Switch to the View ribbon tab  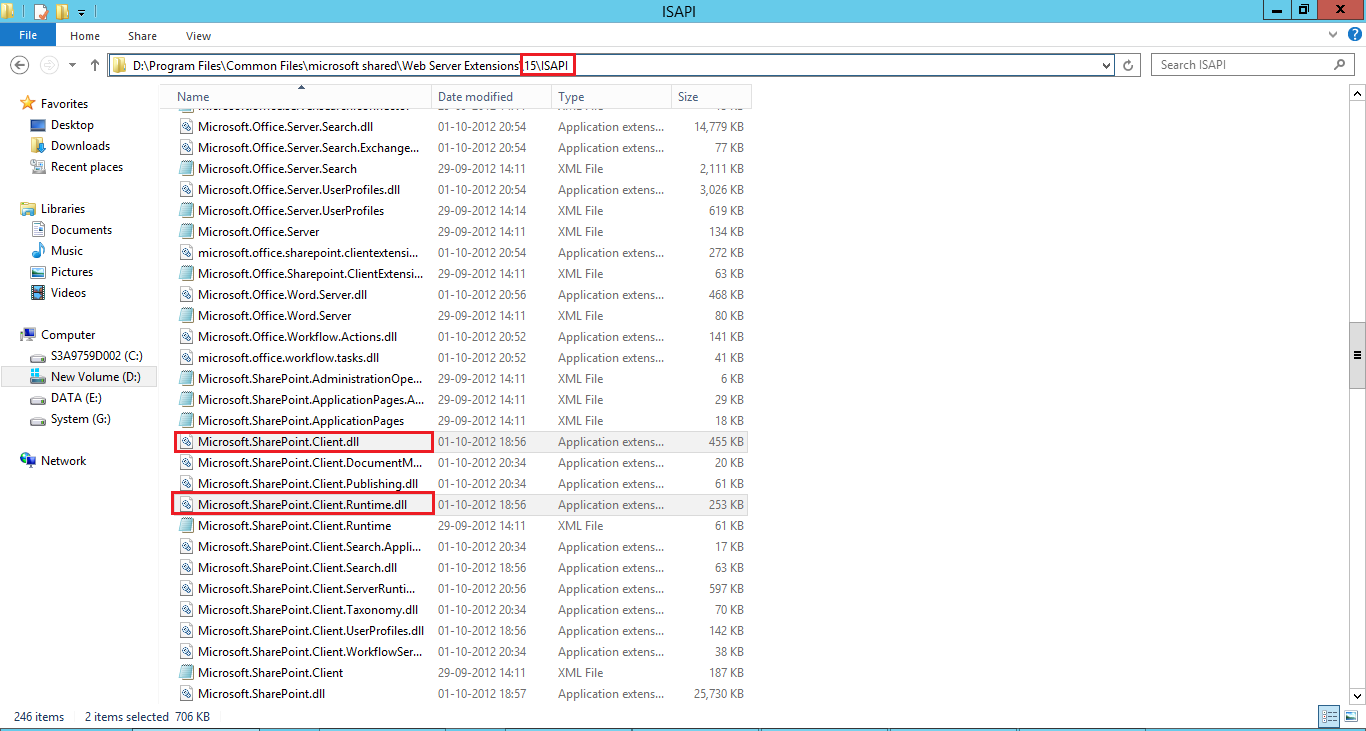pos(198,36)
